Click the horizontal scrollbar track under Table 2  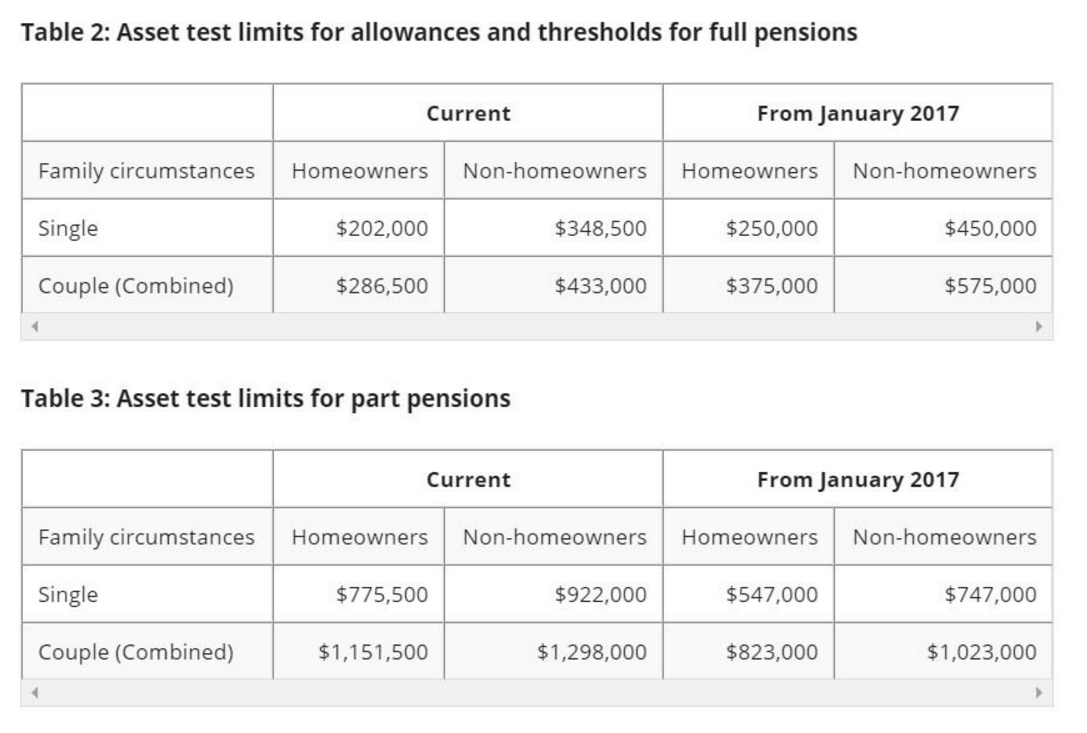(536, 326)
